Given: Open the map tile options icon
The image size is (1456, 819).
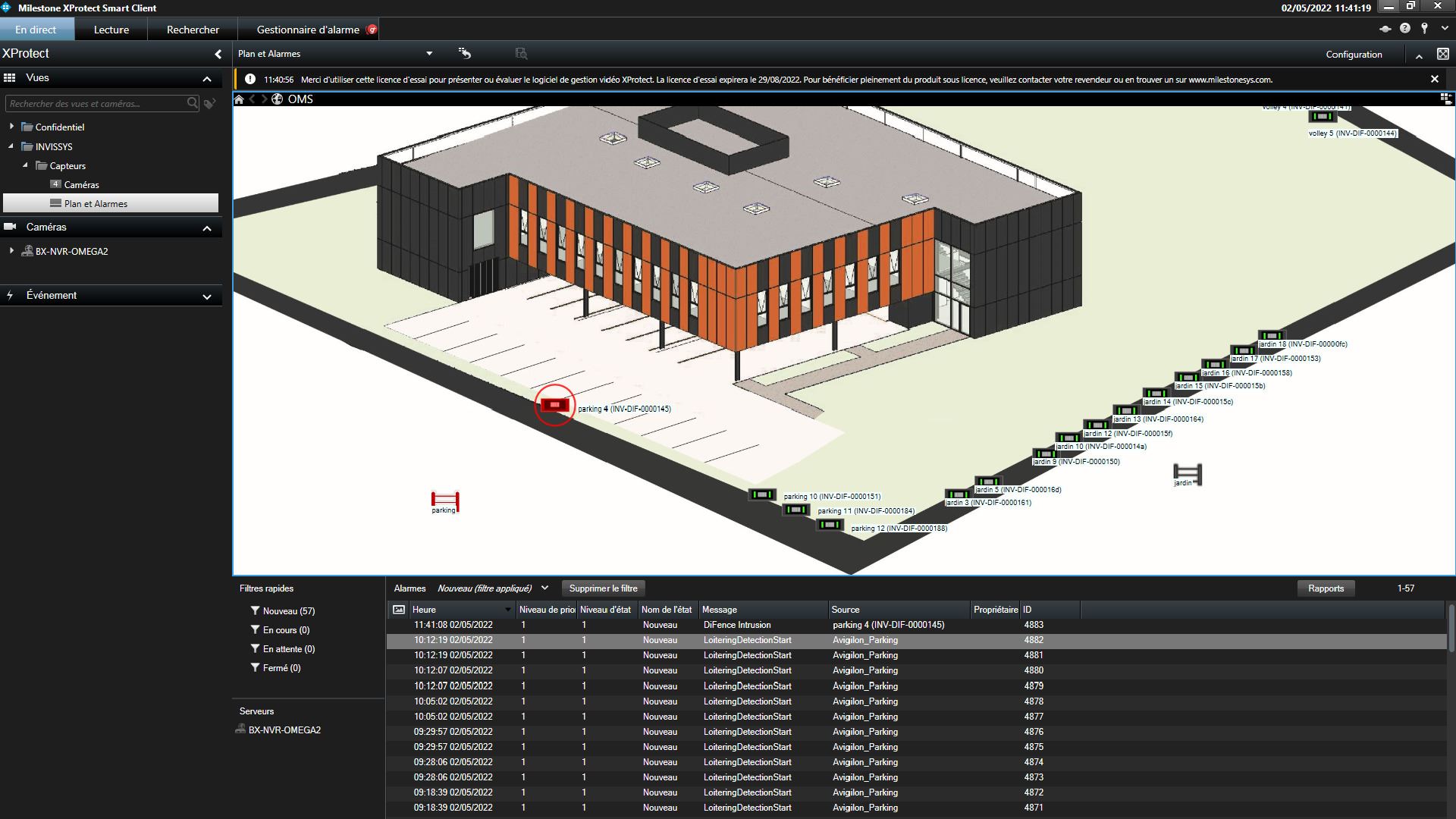Looking at the screenshot, I should tap(1447, 99).
